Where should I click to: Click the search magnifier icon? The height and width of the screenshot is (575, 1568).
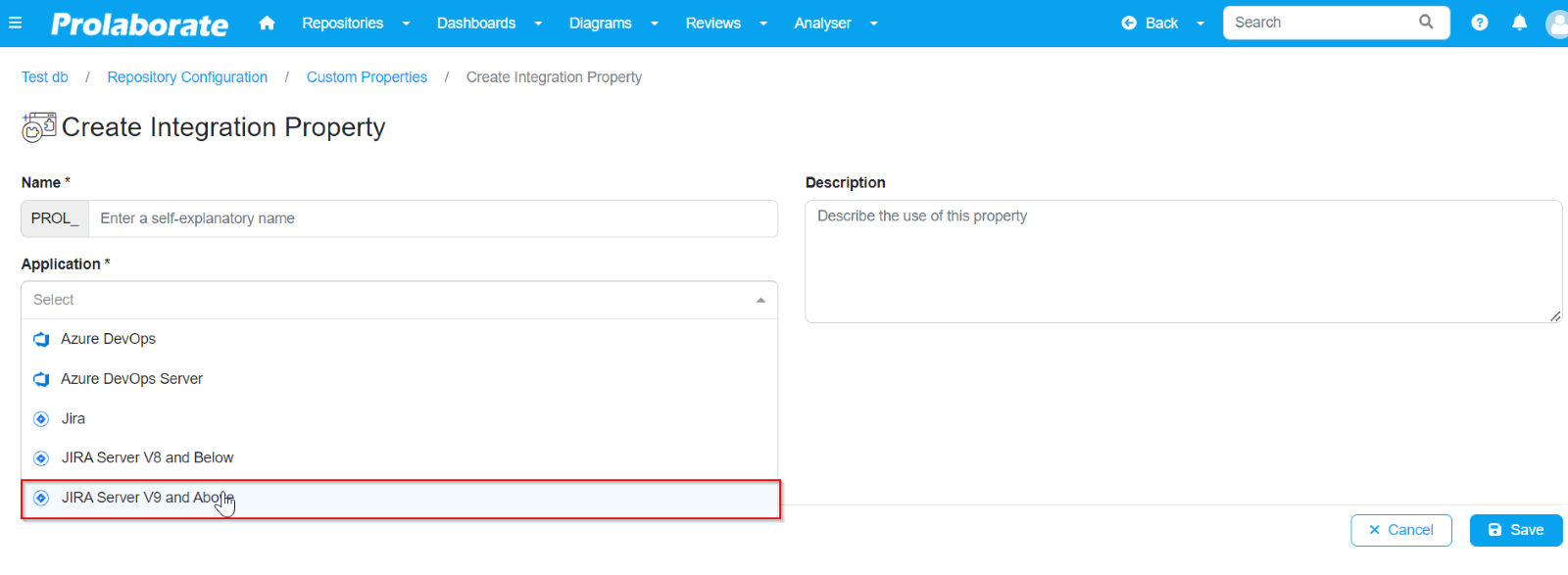click(1426, 22)
